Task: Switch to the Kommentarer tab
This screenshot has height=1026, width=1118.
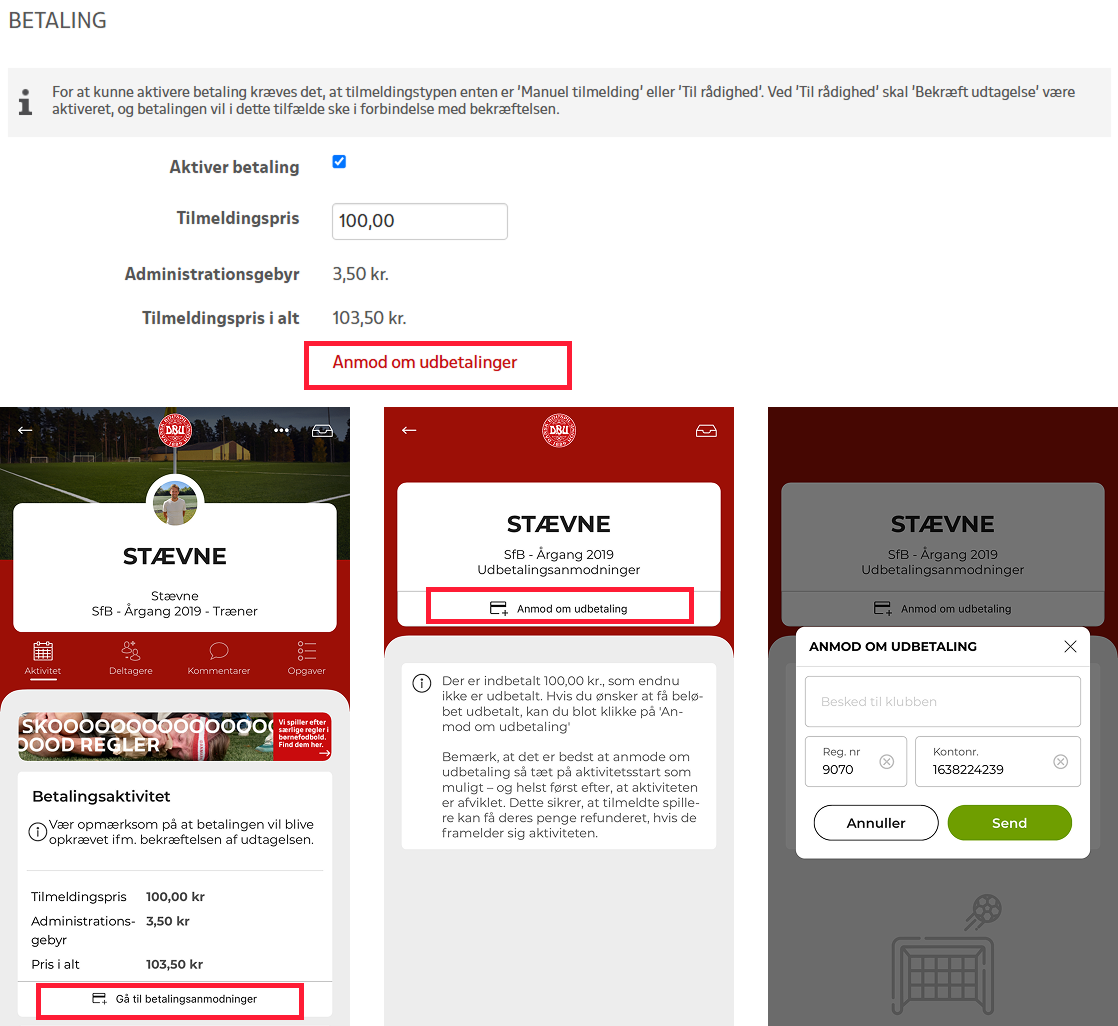Action: 218,658
